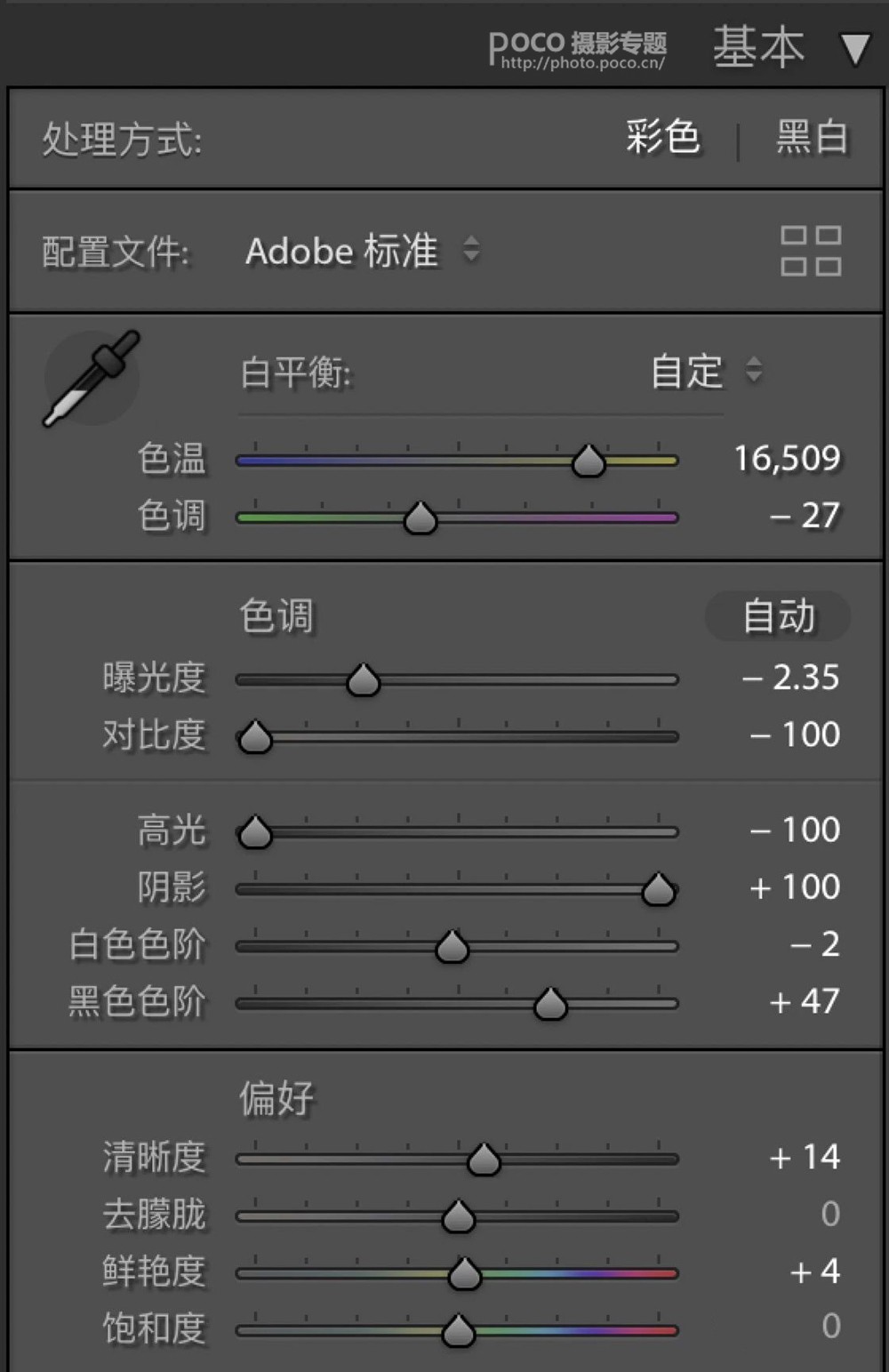Click the 曝光度 value field -2.35
The height and width of the screenshot is (1372, 889).
click(791, 678)
